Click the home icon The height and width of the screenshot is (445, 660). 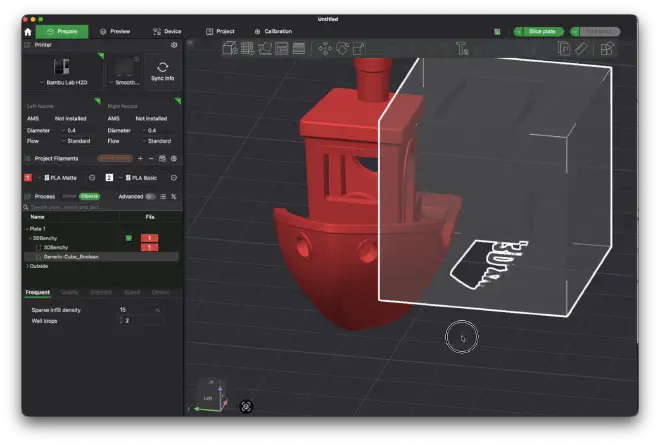[28, 32]
